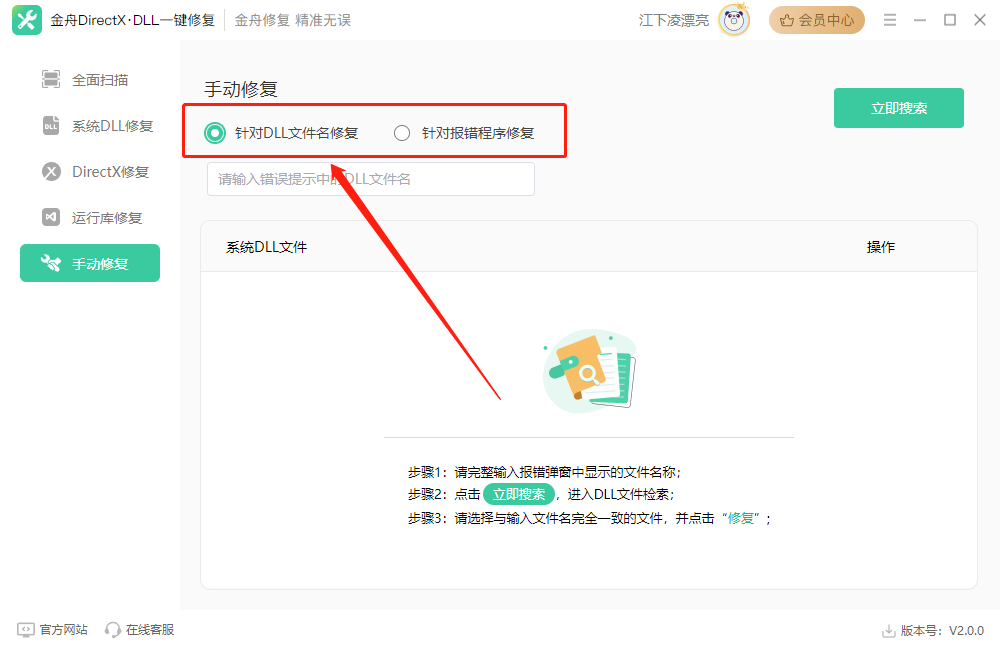Click the 金舟 app logo icon

pos(26,20)
